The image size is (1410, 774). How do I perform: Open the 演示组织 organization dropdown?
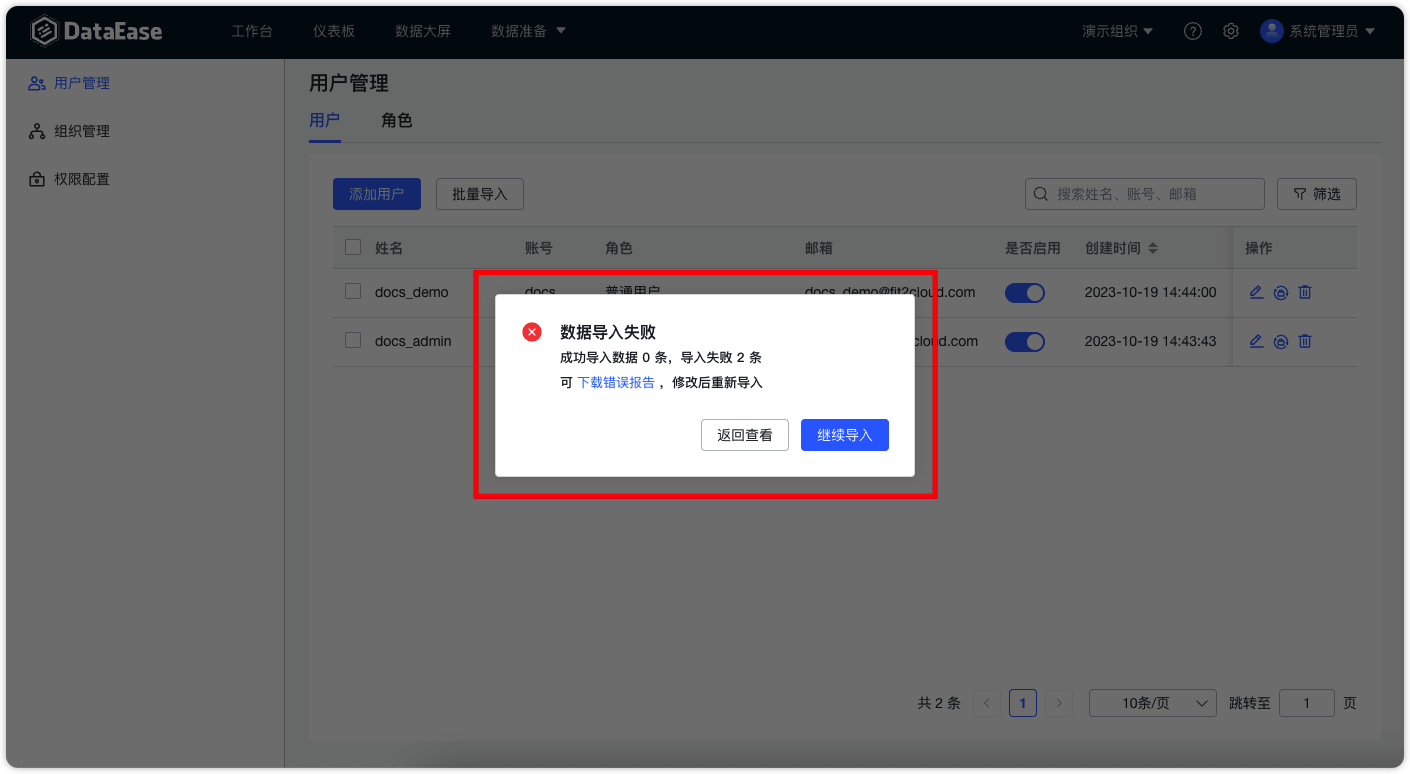(1117, 31)
